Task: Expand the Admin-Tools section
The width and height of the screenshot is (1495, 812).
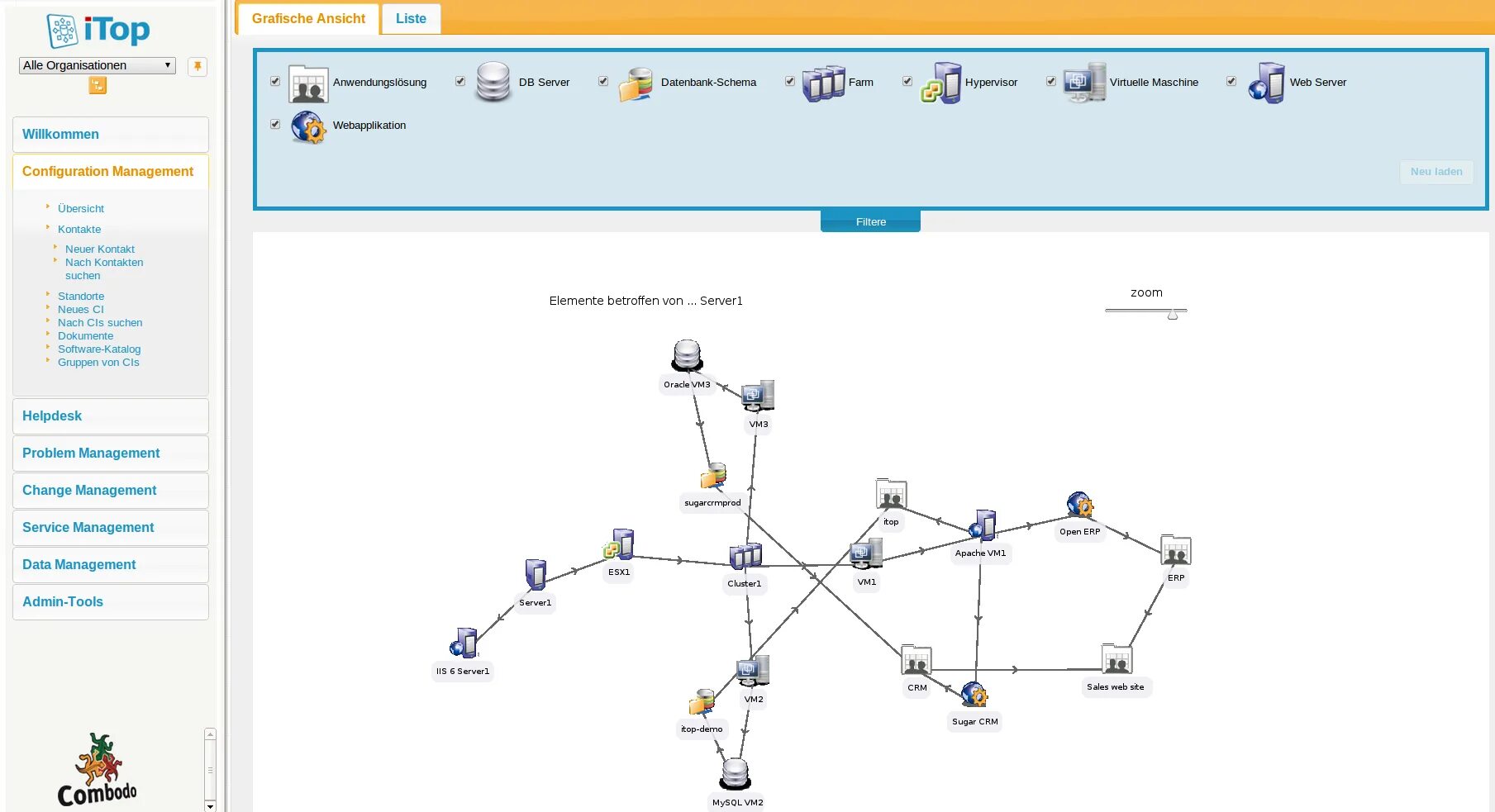Action: [x=111, y=601]
